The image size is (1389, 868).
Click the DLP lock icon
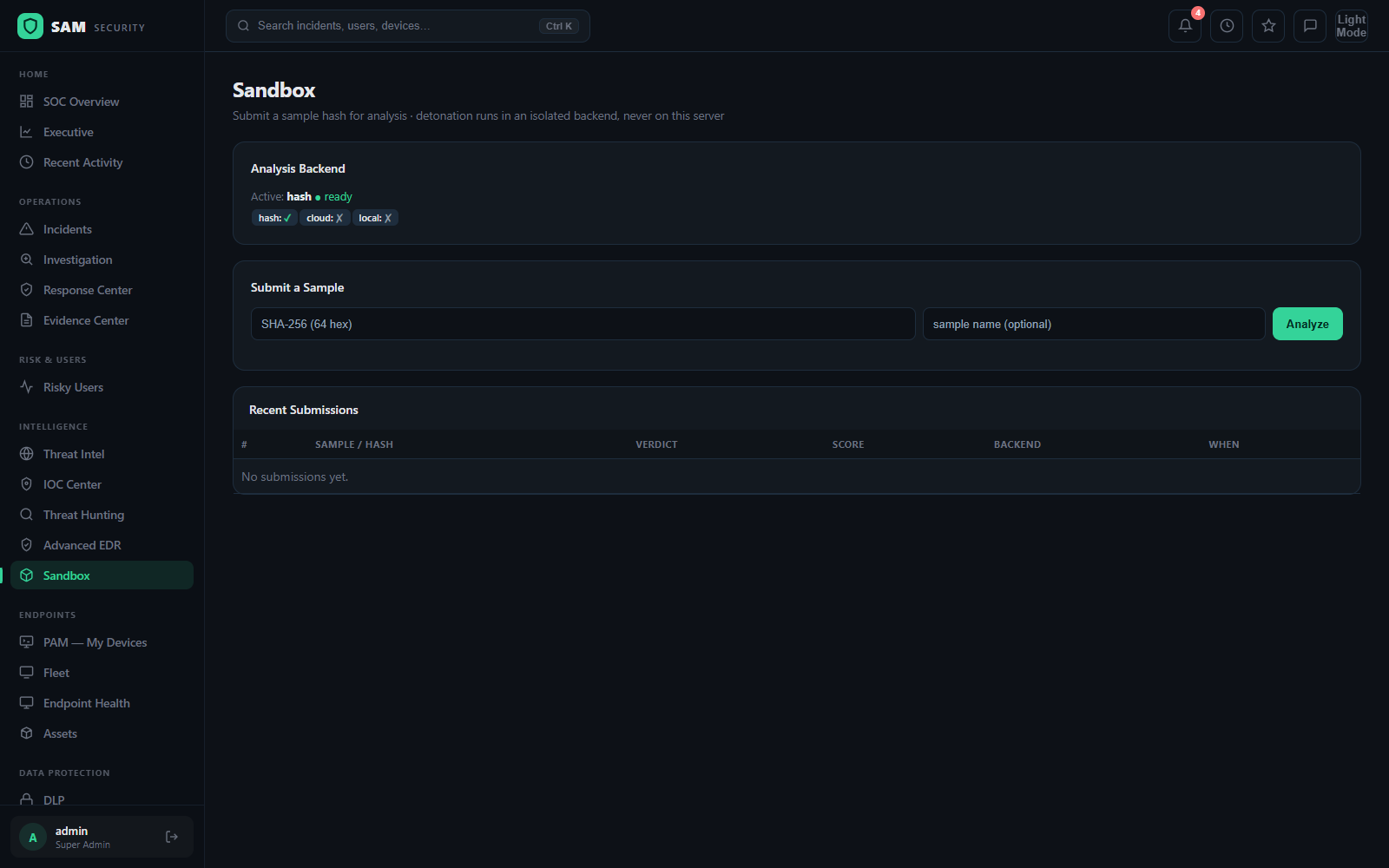27,799
